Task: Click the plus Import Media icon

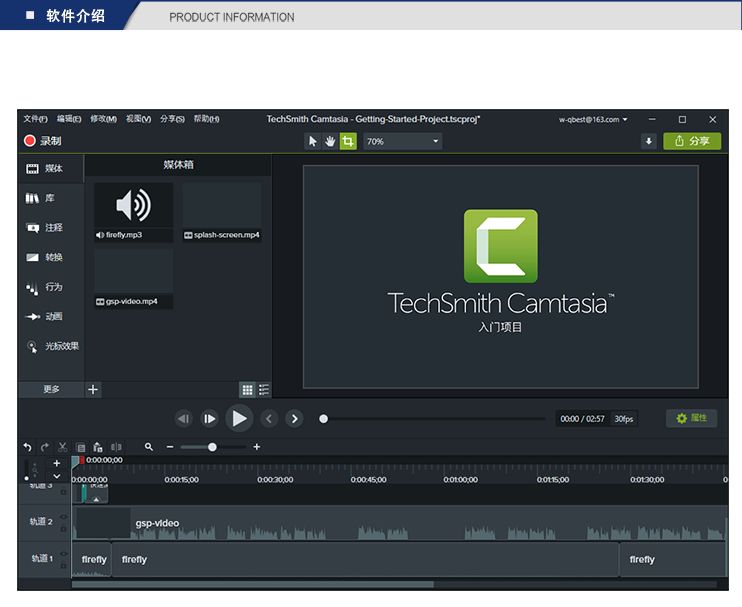Action: click(93, 389)
